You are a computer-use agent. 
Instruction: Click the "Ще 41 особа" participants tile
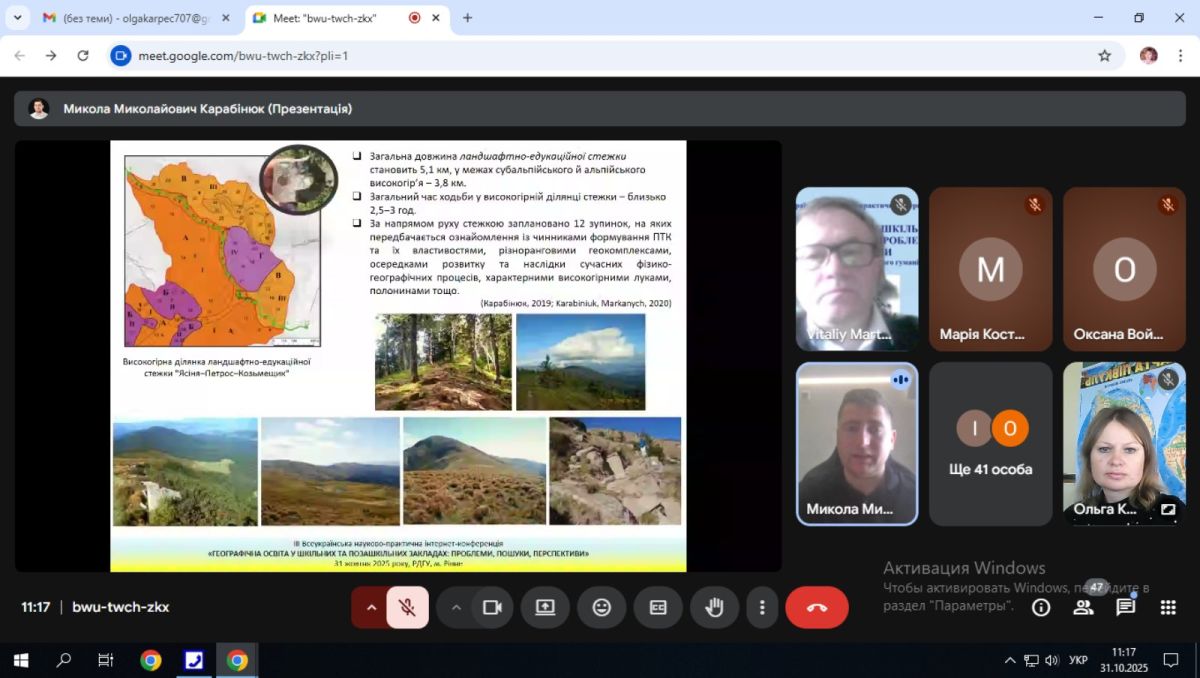click(x=990, y=444)
